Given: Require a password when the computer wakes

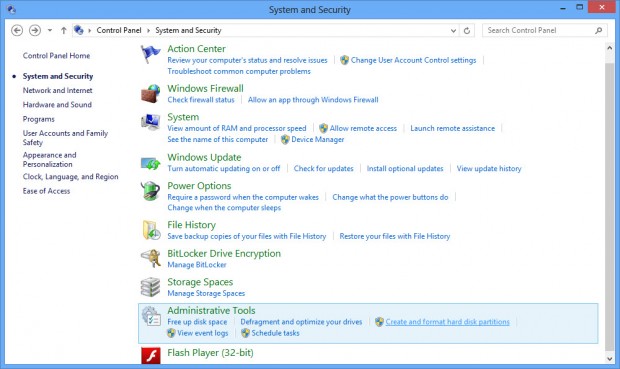Looking at the screenshot, I should pos(243,197).
